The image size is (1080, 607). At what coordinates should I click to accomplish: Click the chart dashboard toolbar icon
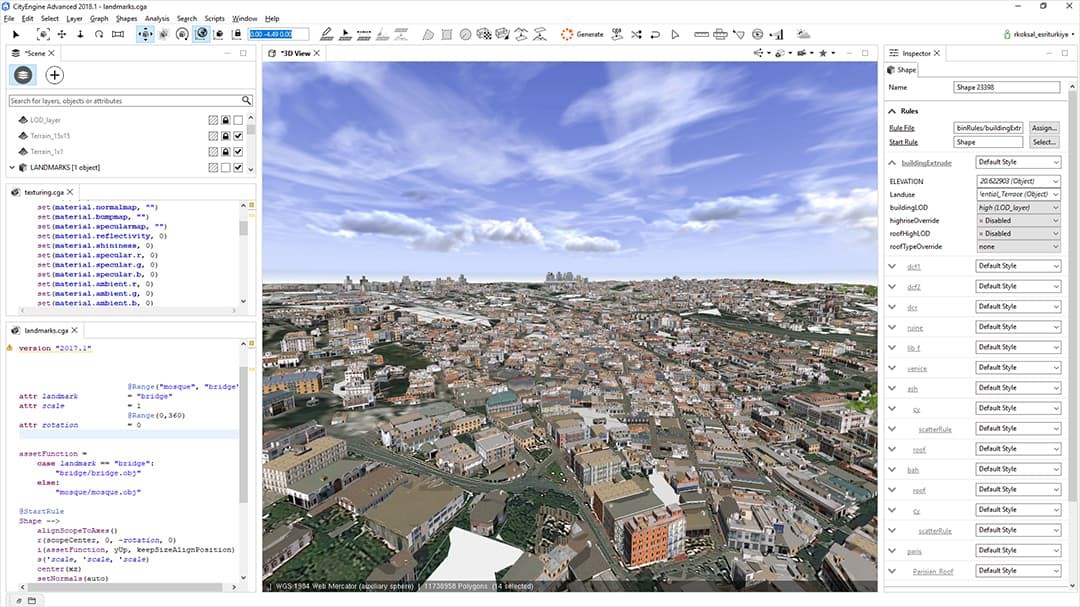point(777,34)
